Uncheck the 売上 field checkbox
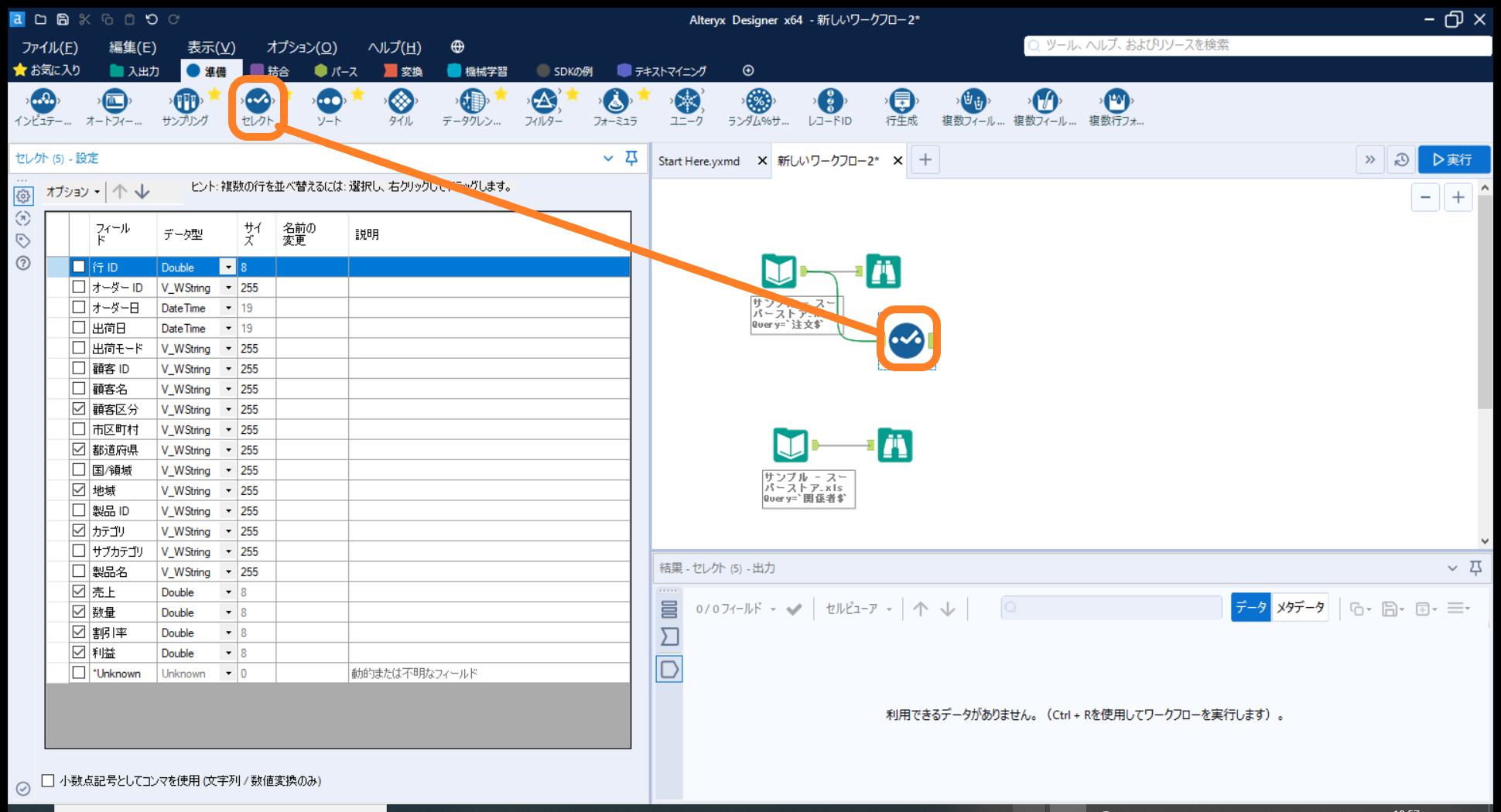Screen dimensions: 1501x812 click(79, 592)
